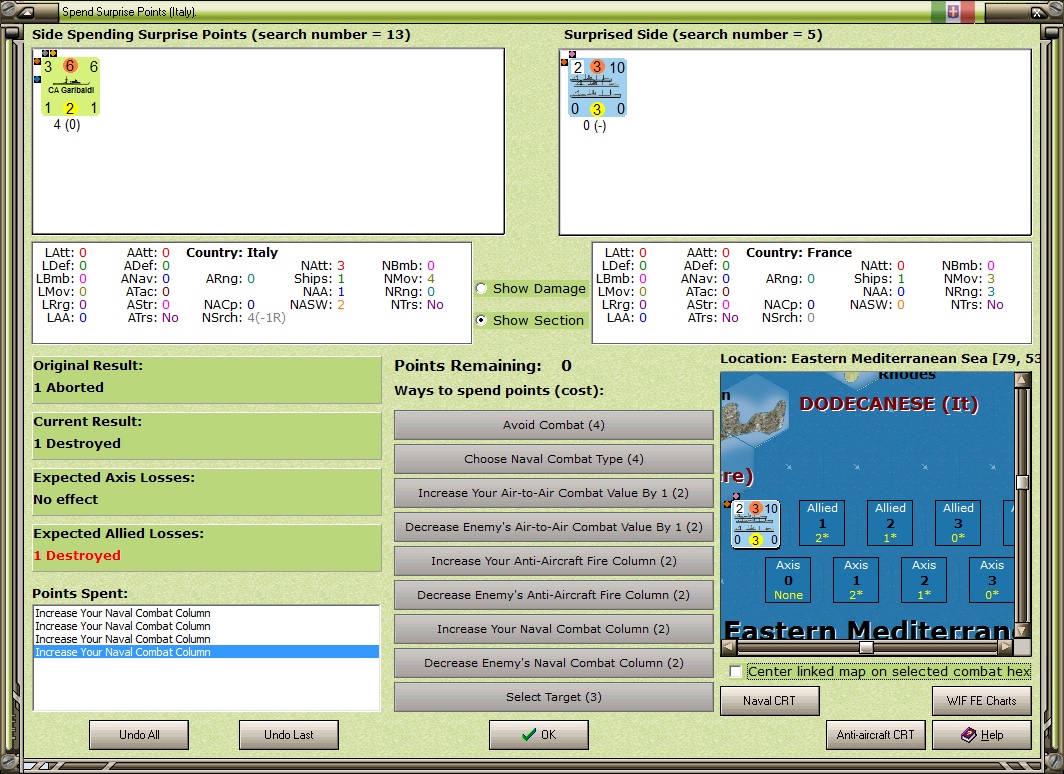Click the Axis 1 sea box section
Image resolution: width=1064 pixels, height=774 pixels.
pyautogui.click(x=856, y=579)
